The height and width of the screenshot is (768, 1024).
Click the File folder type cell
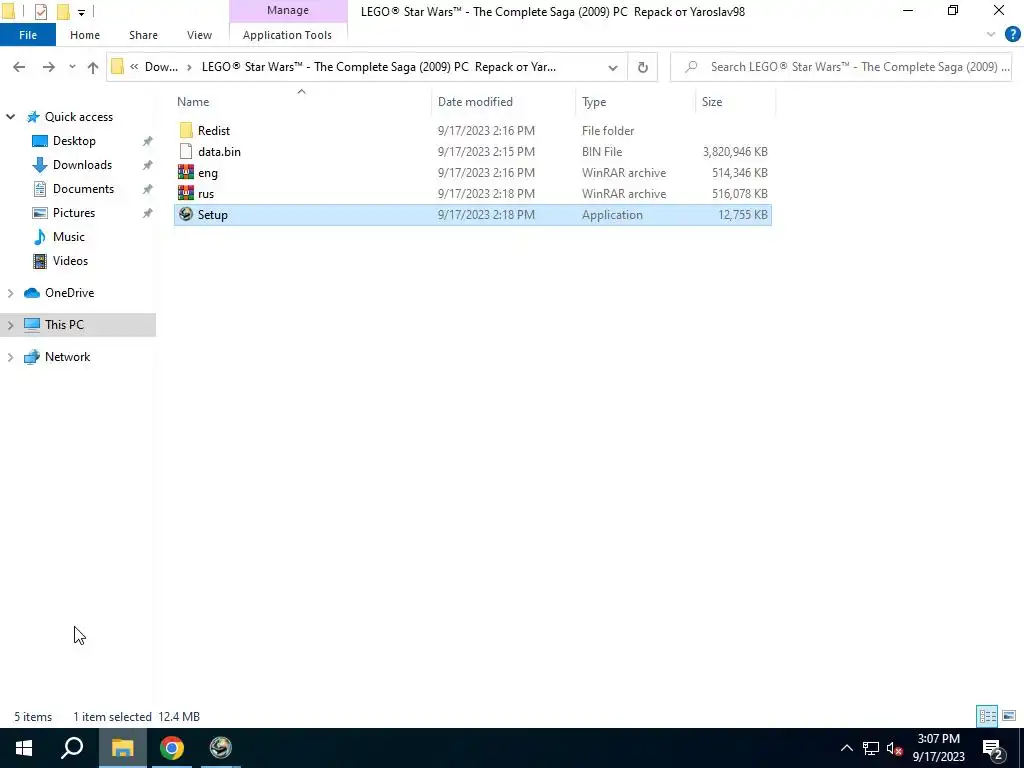click(608, 131)
